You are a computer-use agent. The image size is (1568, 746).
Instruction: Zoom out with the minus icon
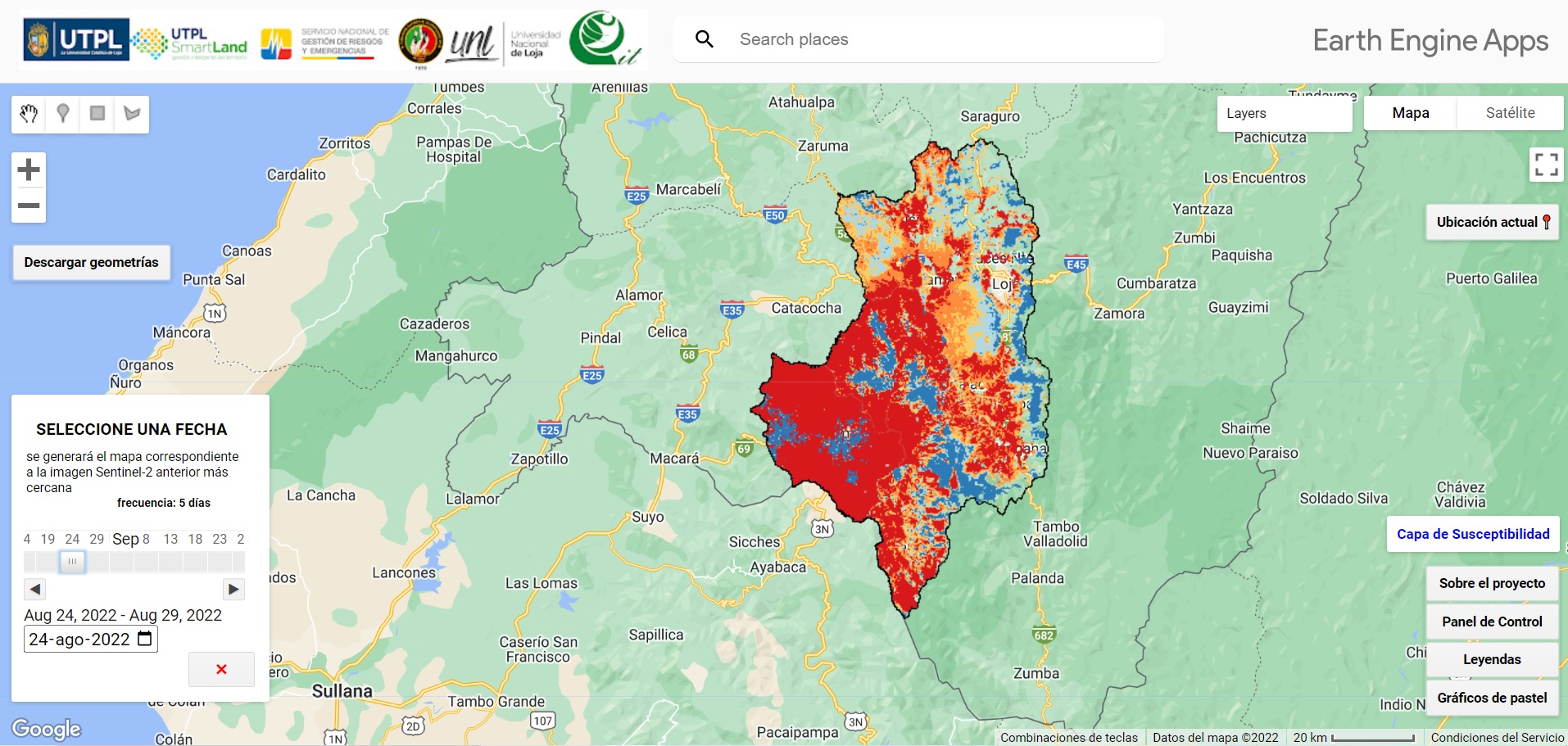29,207
